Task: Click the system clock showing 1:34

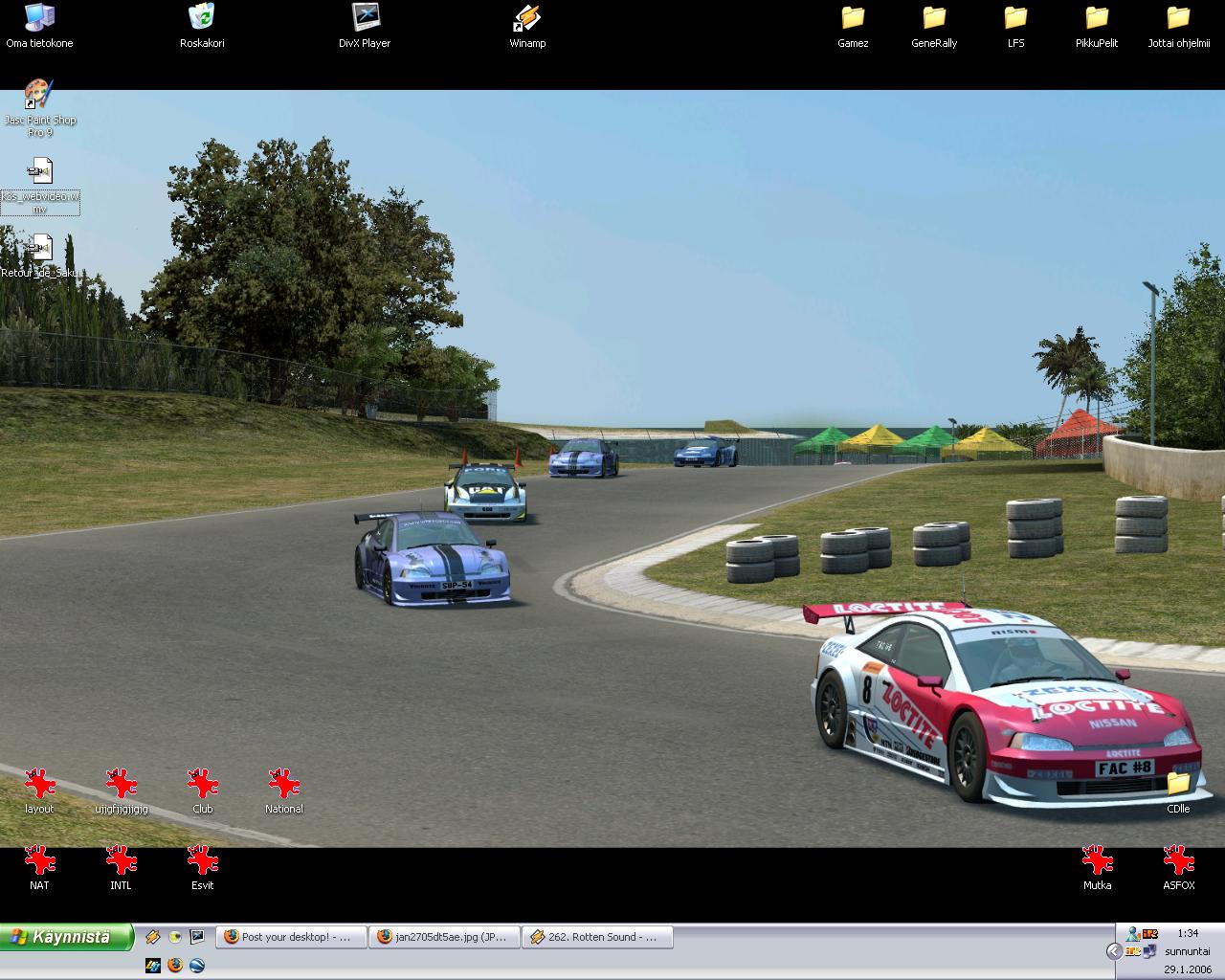Action: click(1188, 933)
